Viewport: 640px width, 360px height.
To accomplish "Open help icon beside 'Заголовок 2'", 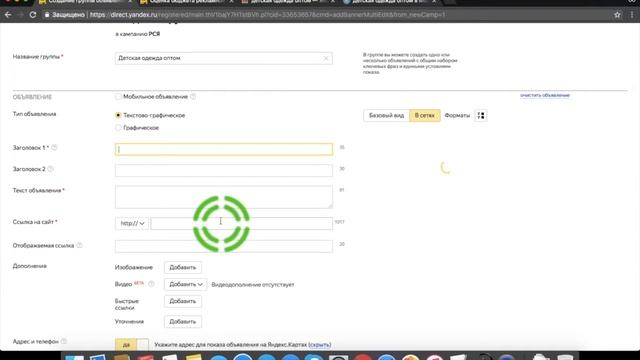I will [x=51, y=169].
